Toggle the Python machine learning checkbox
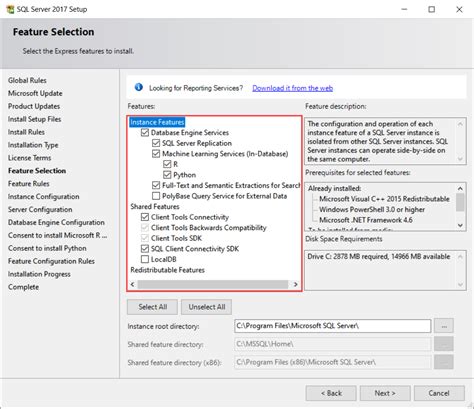The width and height of the screenshot is (474, 409). [167, 175]
